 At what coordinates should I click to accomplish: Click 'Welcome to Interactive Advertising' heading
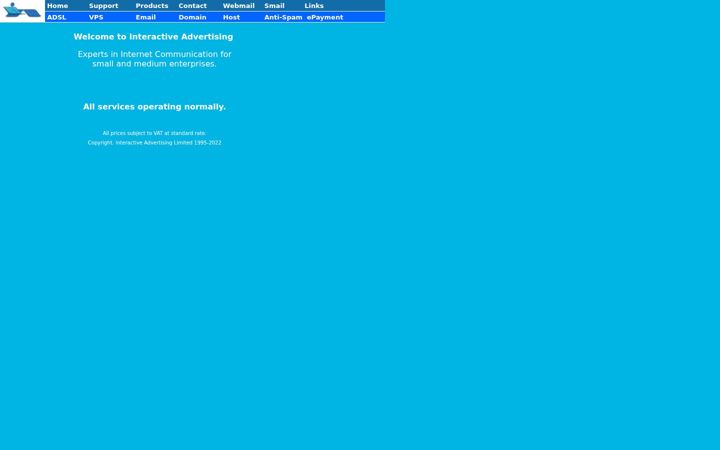click(153, 37)
